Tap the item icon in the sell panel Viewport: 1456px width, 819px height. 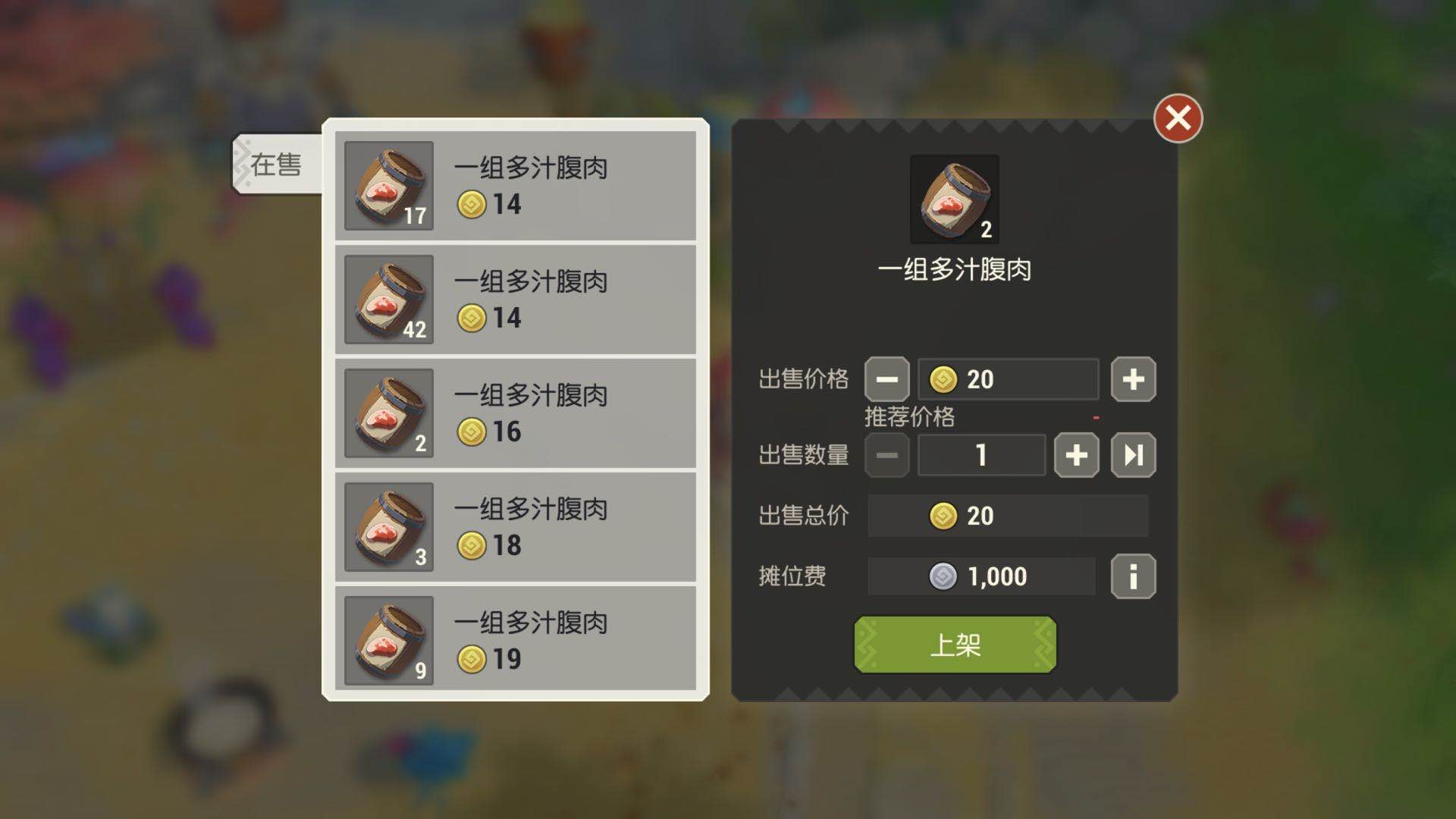pyautogui.click(x=955, y=199)
